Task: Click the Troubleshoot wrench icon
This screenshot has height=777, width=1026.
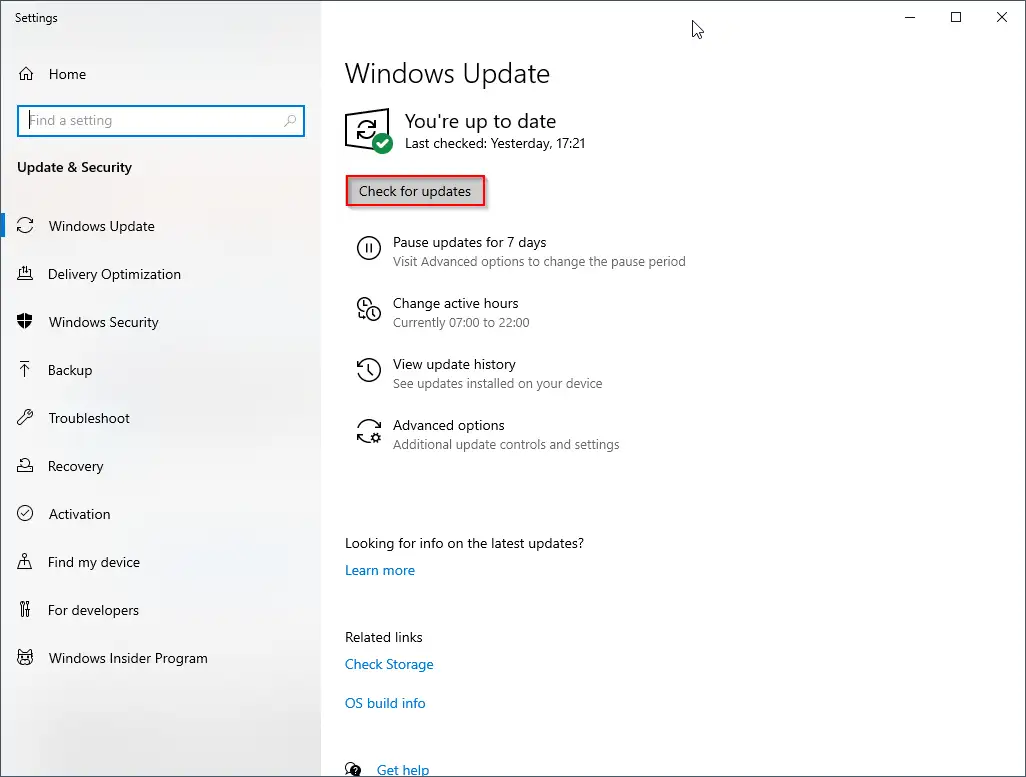Action: pyautogui.click(x=25, y=418)
